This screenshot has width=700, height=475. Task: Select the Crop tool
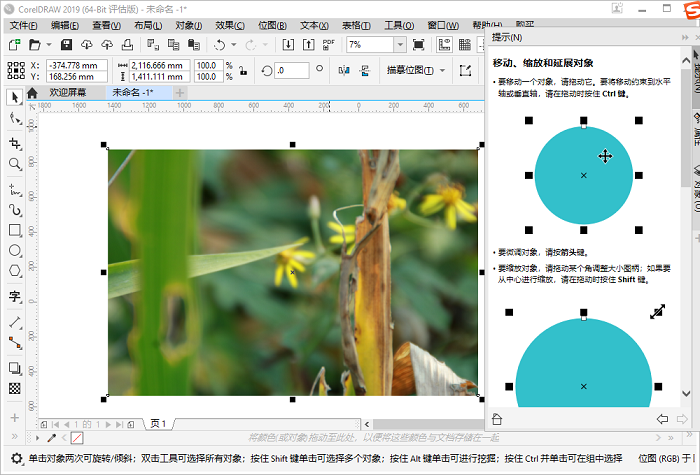[x=14, y=143]
